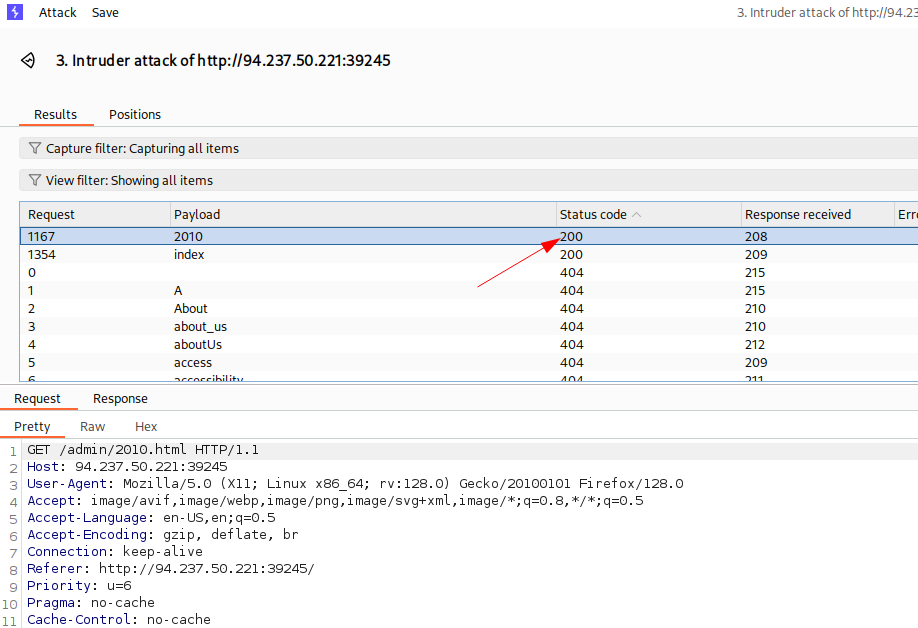Viewport: 918px width, 628px height.
Task: Switch to the Positions tab
Action: click(x=135, y=115)
